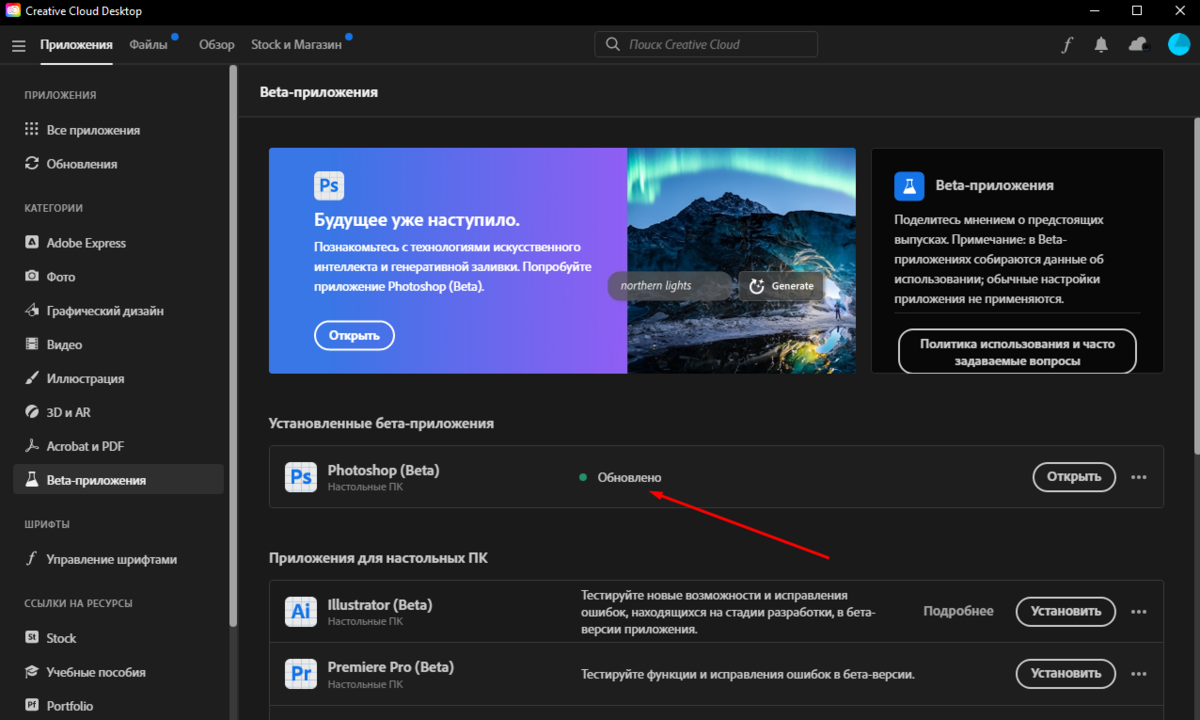
Task: Open the fonts f icon in header
Action: click(1067, 45)
